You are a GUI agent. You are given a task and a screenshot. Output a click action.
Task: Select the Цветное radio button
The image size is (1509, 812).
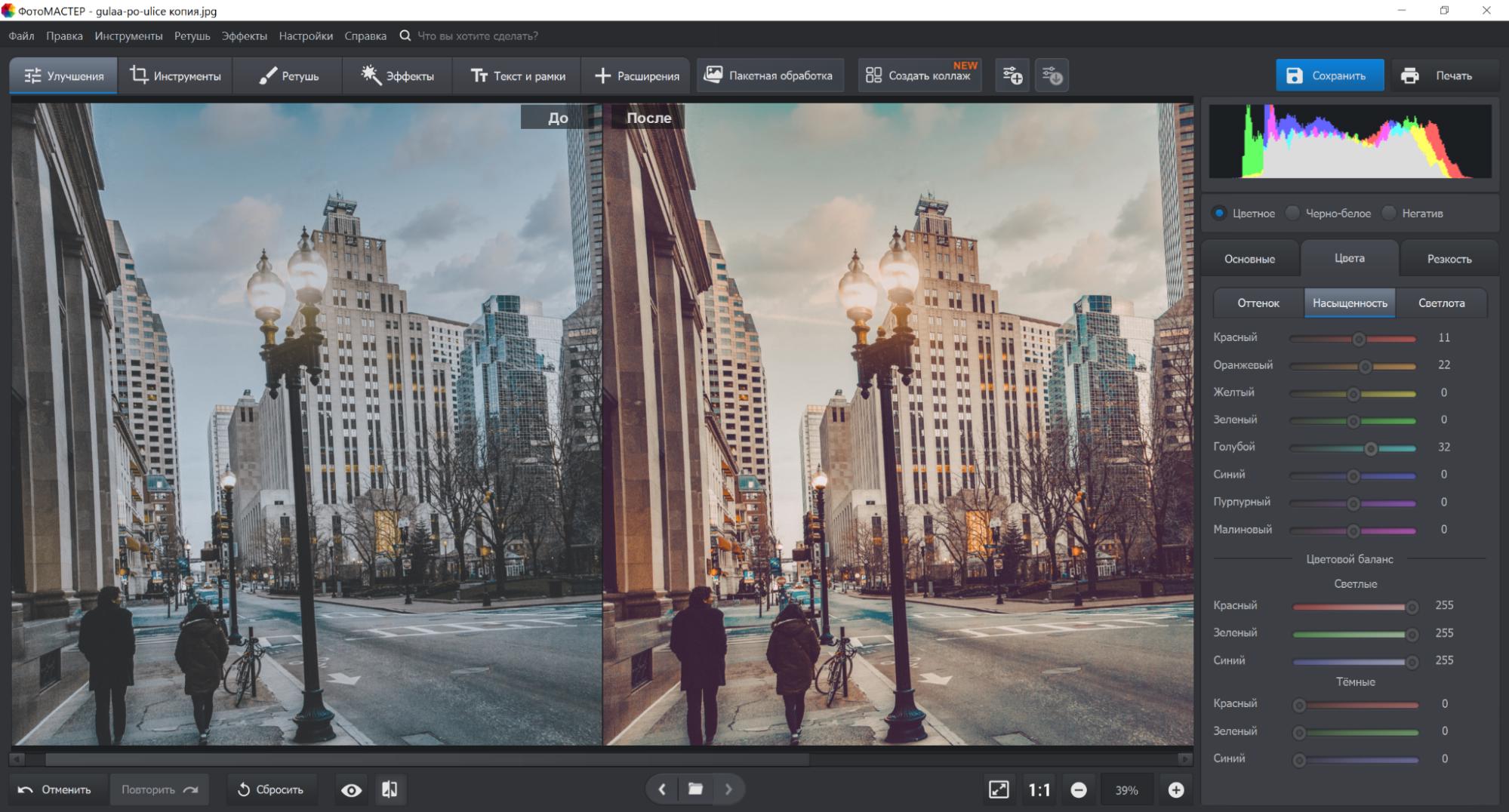pyautogui.click(x=1219, y=214)
